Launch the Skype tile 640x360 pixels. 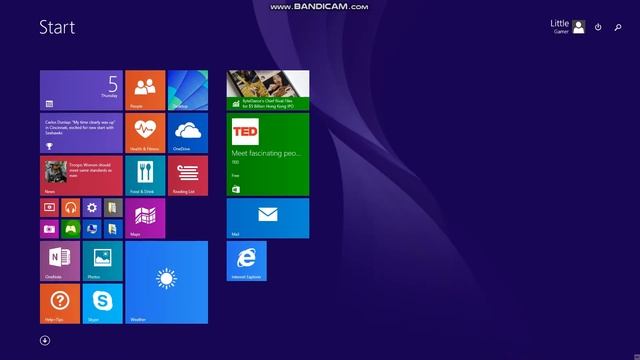click(102, 304)
